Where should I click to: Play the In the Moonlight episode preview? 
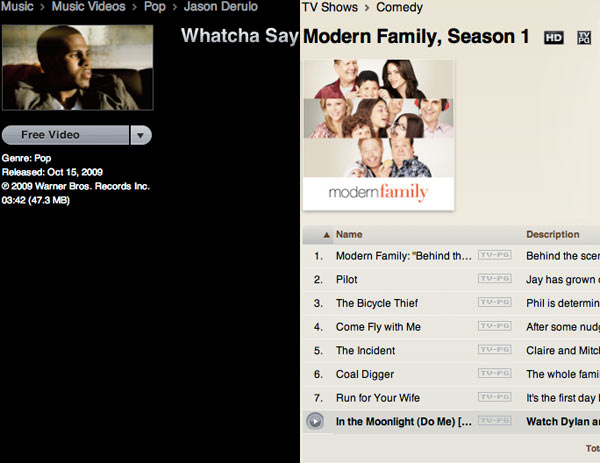(x=315, y=422)
